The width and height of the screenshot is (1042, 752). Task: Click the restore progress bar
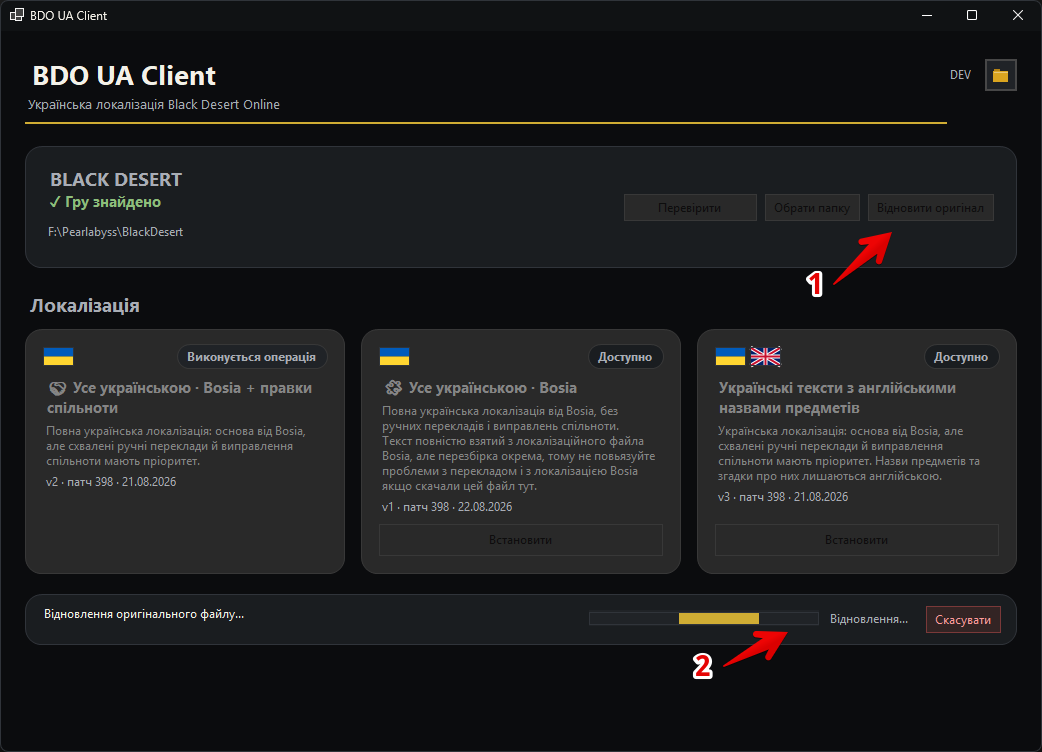click(x=704, y=618)
